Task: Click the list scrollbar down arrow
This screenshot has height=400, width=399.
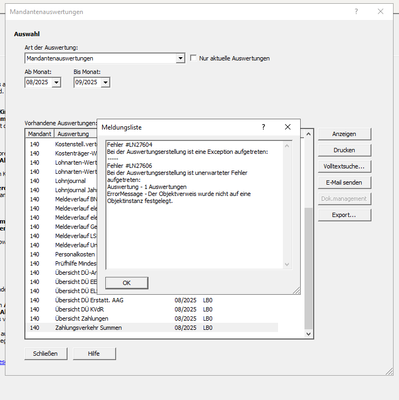Action: [x=308, y=334]
